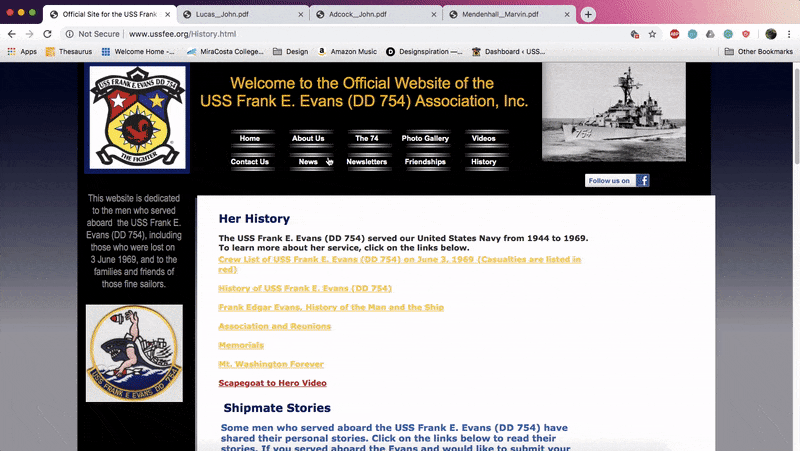
Task: Click the teal round extension icon beside Adblock
Action: pyautogui.click(x=692, y=34)
